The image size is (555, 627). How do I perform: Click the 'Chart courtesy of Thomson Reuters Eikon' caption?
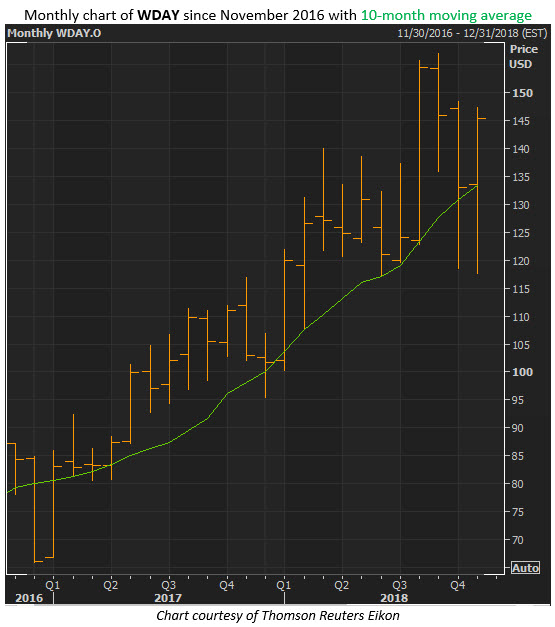tap(278, 616)
